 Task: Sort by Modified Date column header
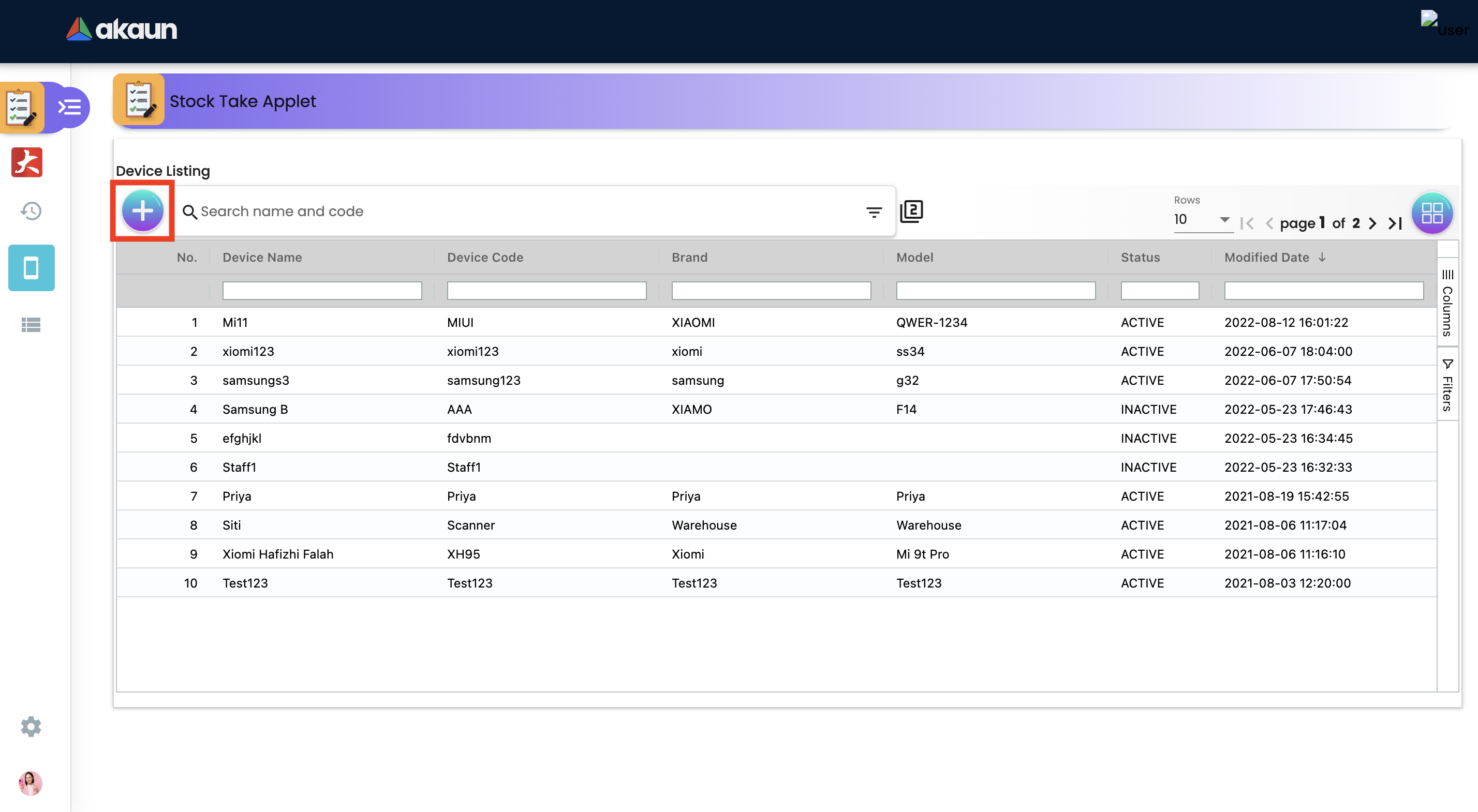(x=1267, y=258)
